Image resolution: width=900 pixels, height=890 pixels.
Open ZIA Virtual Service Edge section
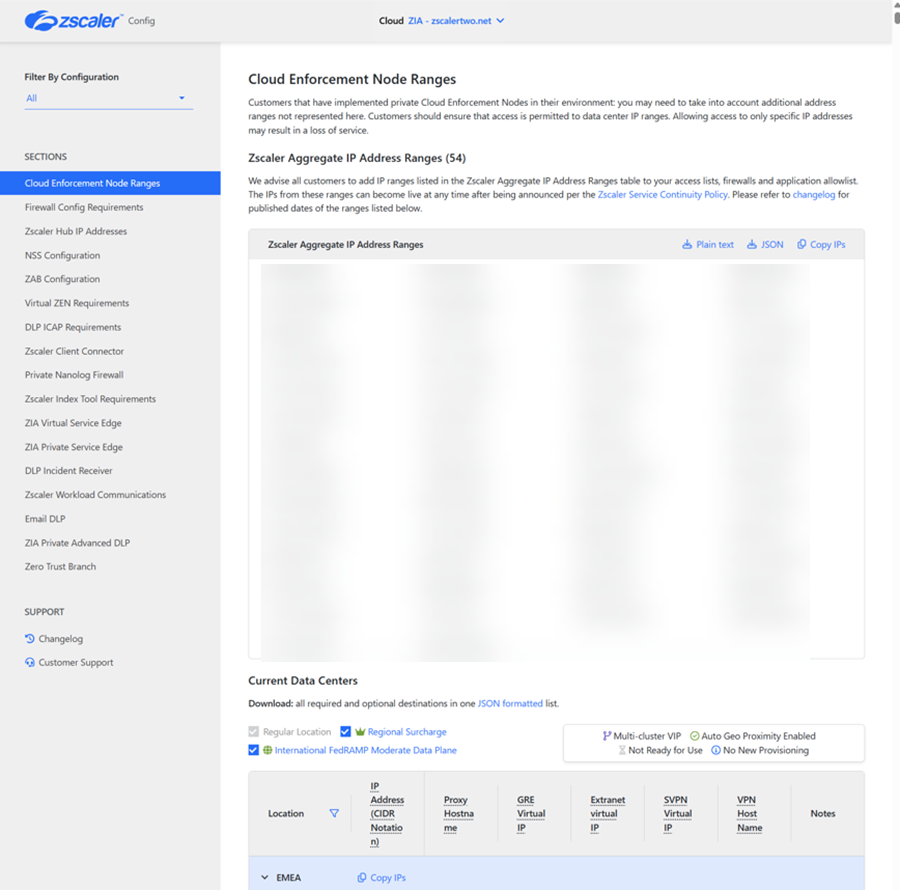(x=73, y=423)
